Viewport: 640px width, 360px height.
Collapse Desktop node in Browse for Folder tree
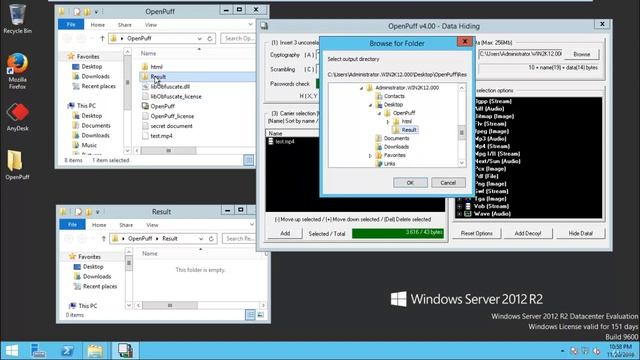(370, 105)
